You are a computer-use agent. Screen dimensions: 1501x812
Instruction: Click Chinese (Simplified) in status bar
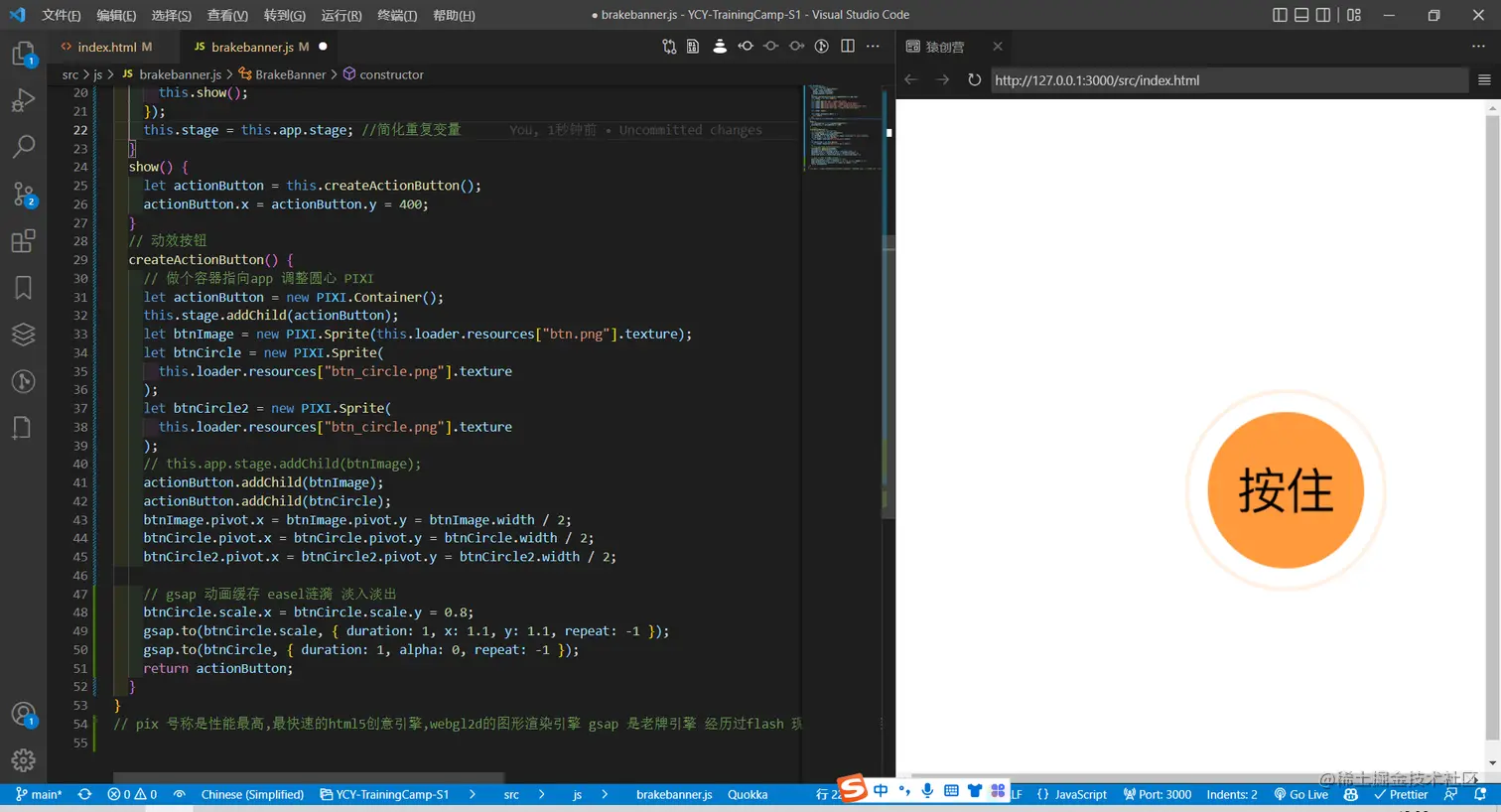point(252,795)
